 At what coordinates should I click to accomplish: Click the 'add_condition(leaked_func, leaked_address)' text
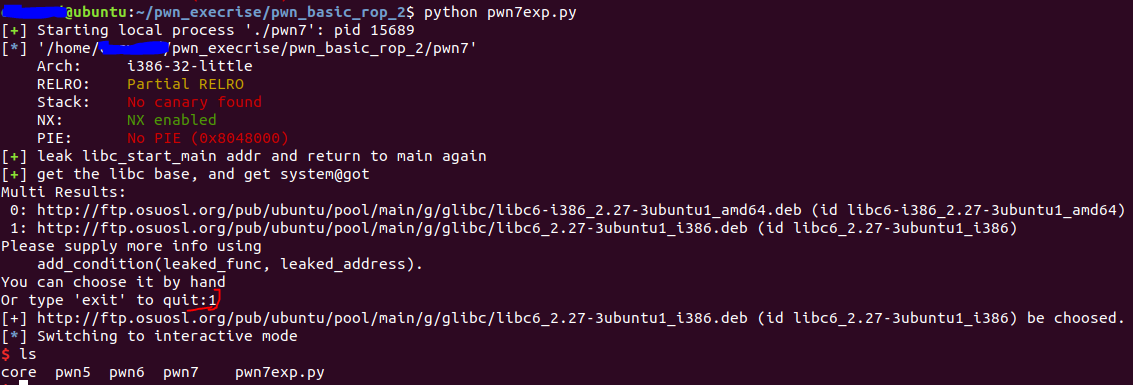pos(230,264)
